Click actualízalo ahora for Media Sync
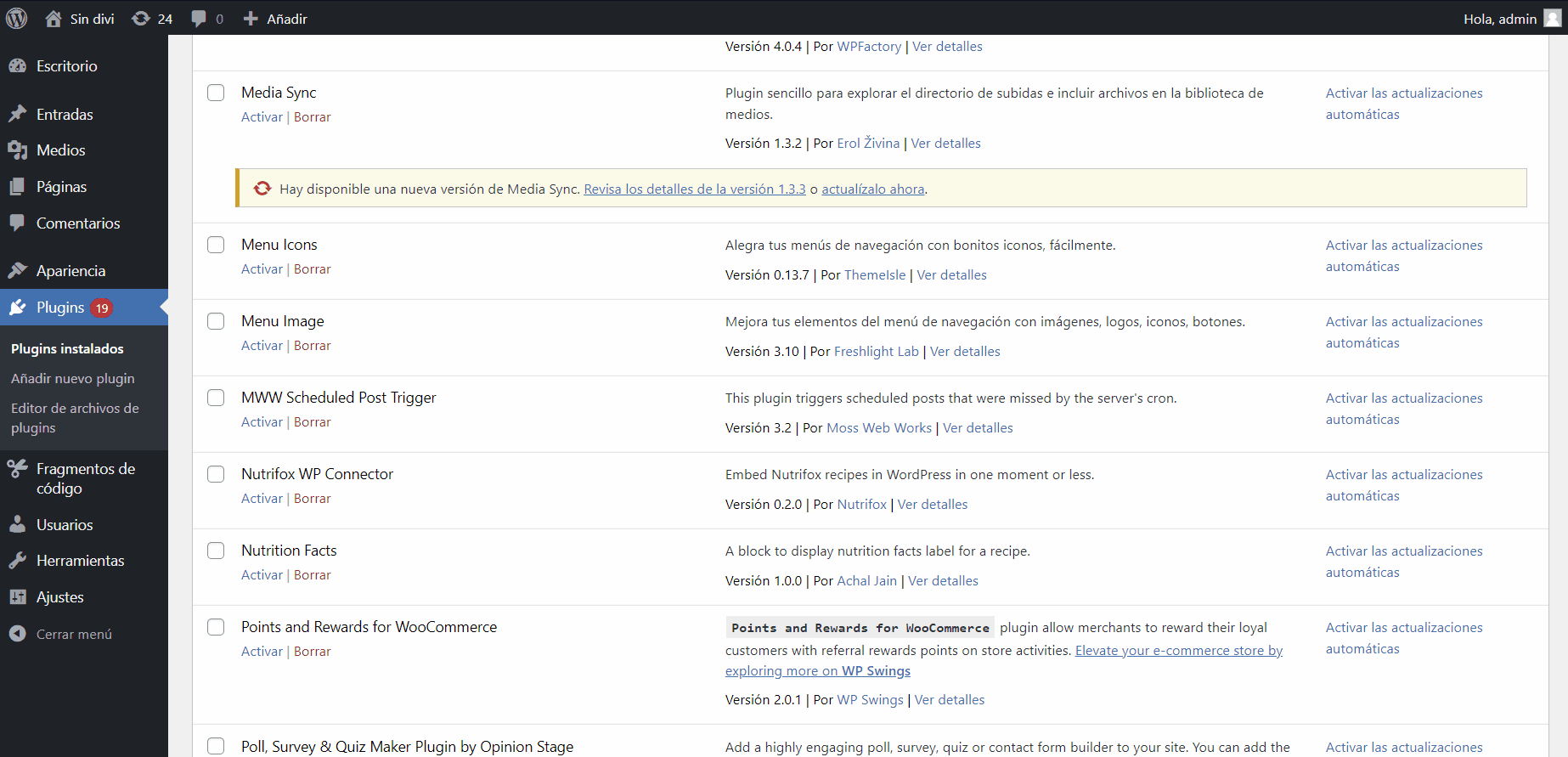Viewport: 1568px width, 757px height. [x=872, y=189]
